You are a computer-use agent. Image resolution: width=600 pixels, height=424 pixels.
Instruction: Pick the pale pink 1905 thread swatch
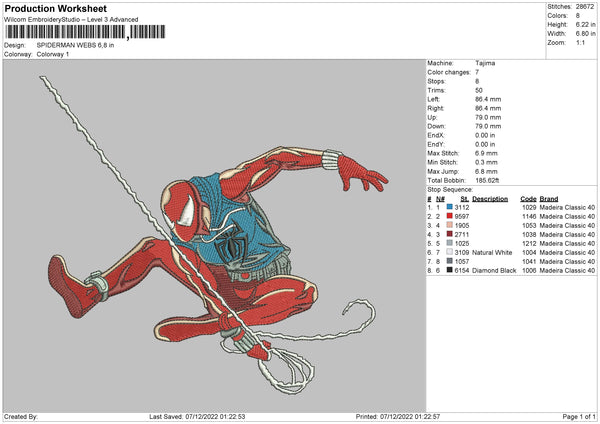click(450, 224)
